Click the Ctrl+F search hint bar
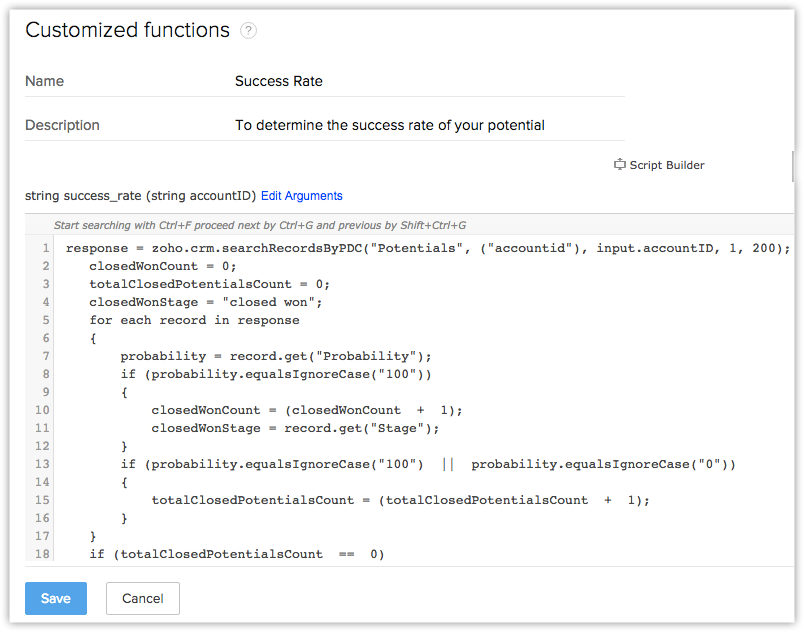The height and width of the screenshot is (632, 804). click(x=260, y=226)
